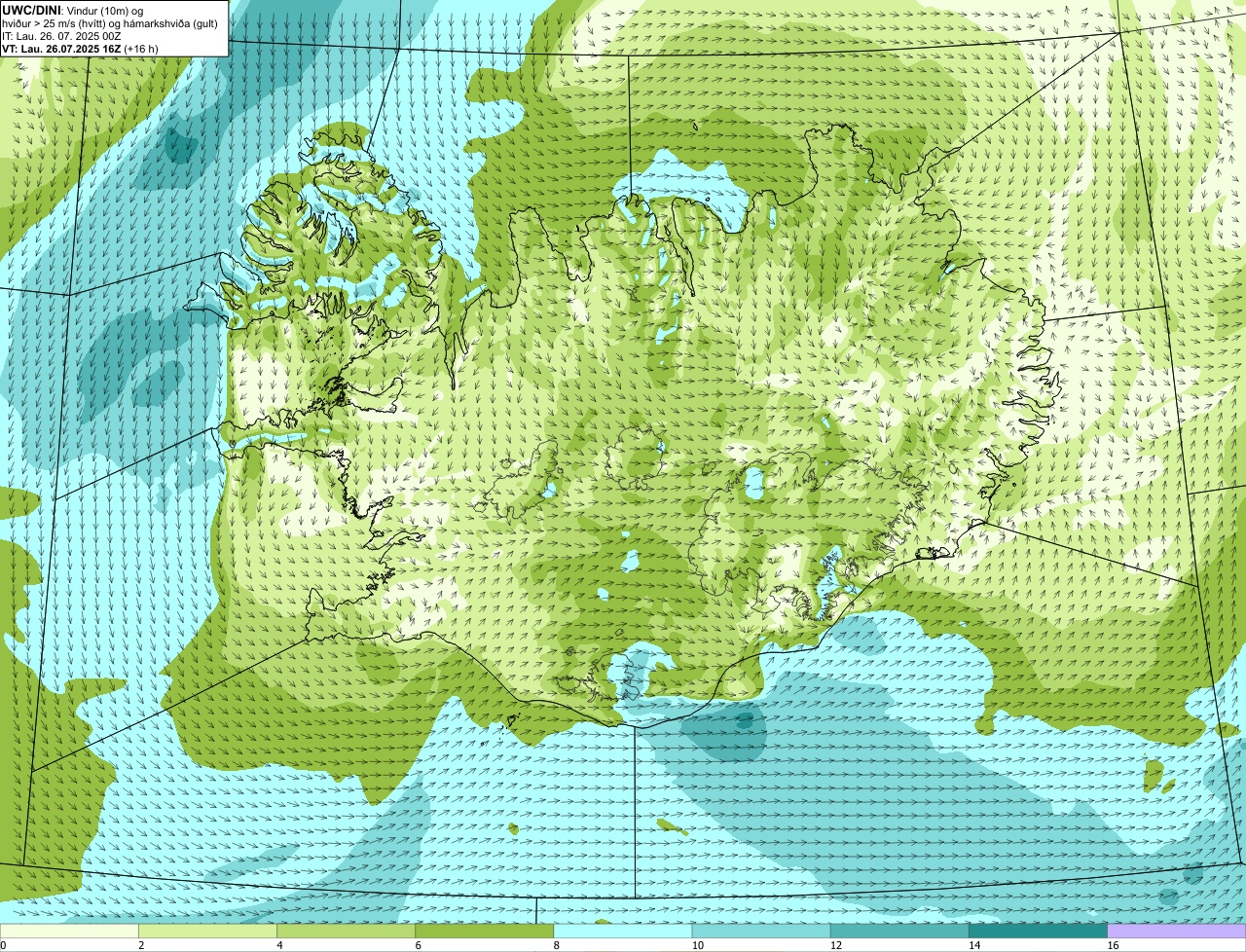Click the pale cyan 8–10 legend swatch

(x=624, y=931)
